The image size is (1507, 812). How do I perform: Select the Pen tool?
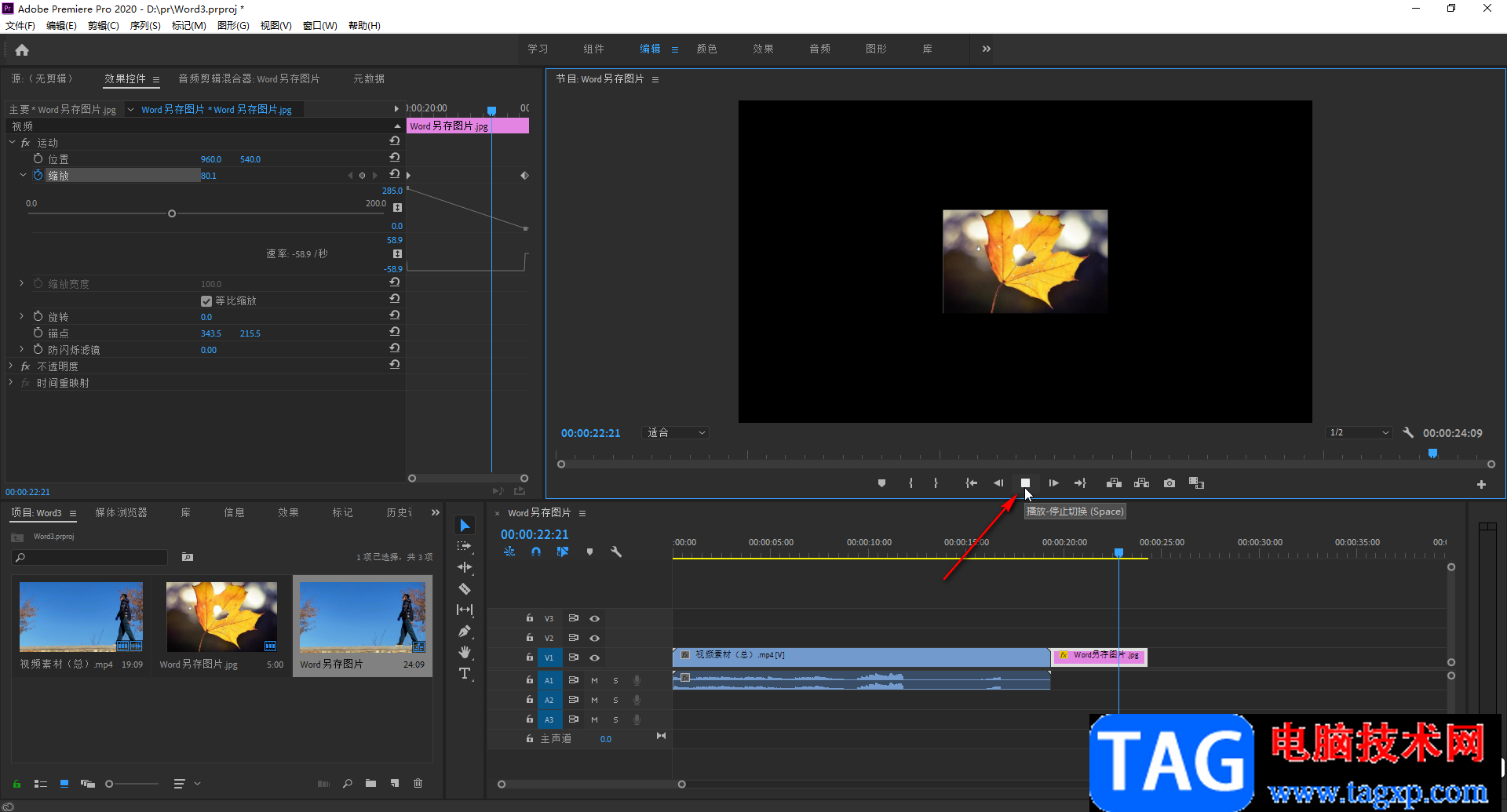point(465,631)
